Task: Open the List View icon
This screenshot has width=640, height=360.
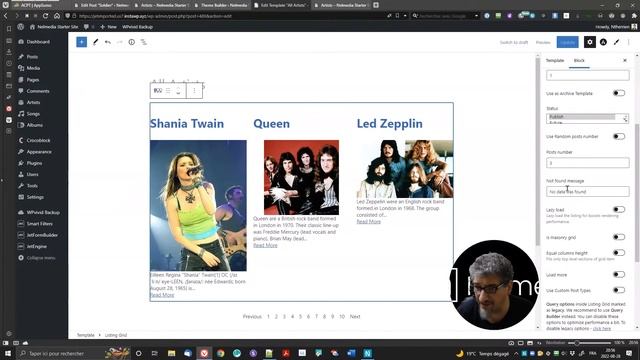Action: click(x=144, y=42)
